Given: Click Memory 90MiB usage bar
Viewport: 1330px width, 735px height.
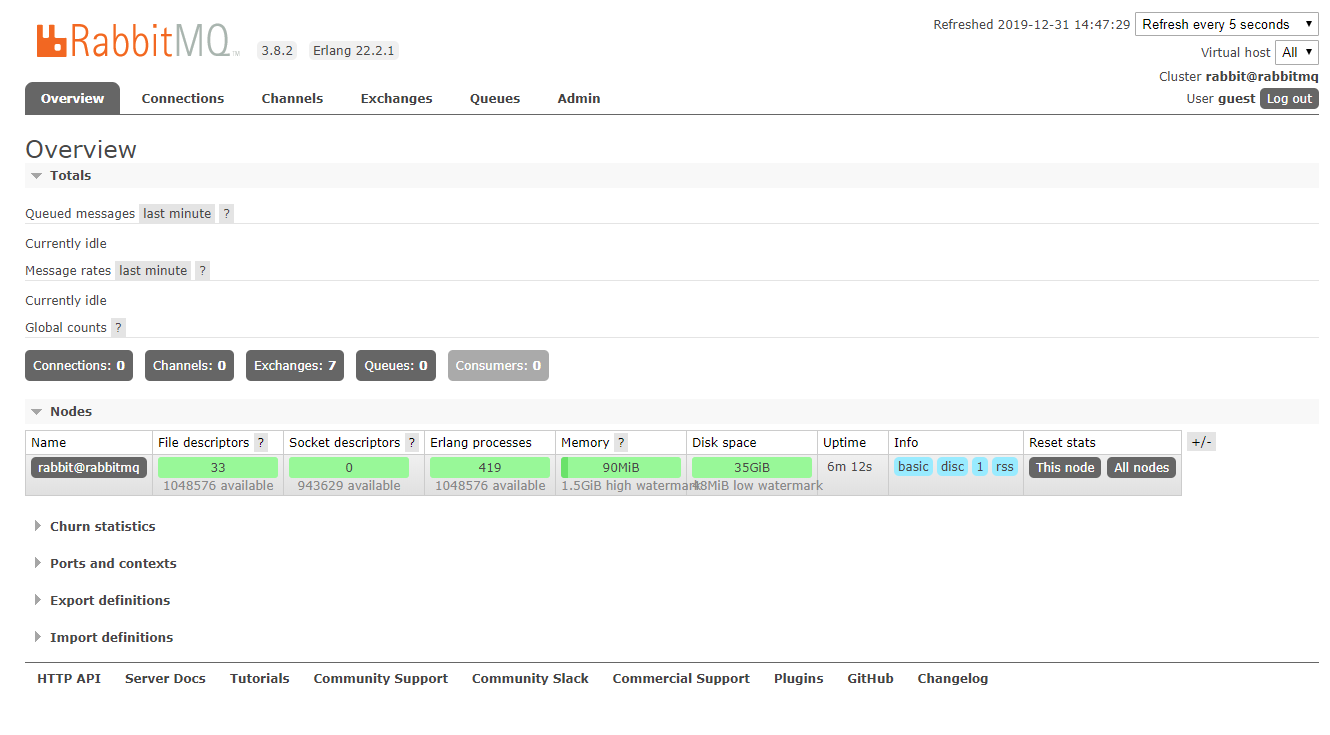Looking at the screenshot, I should [621, 467].
